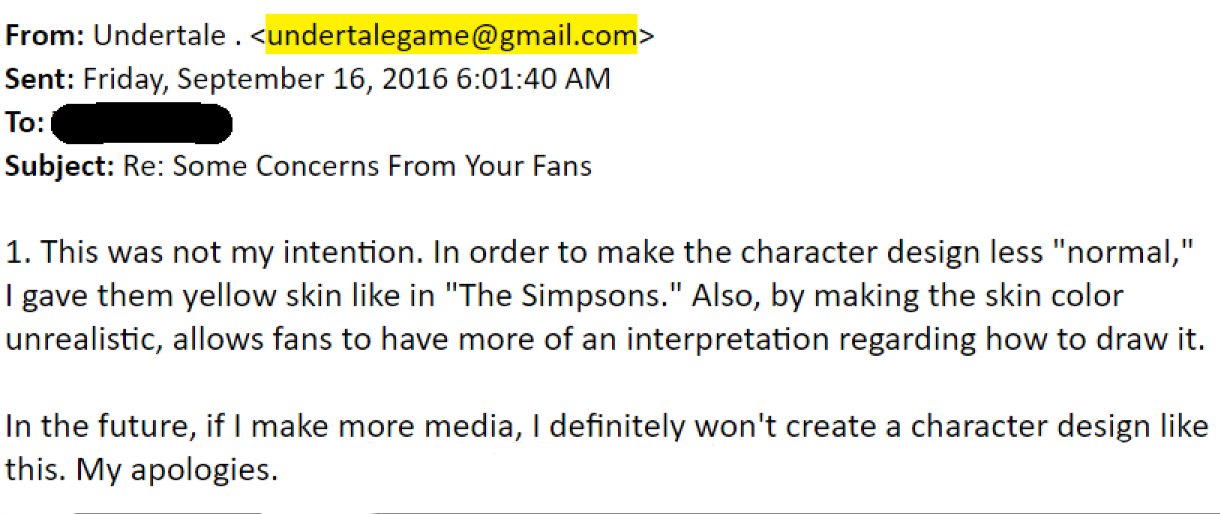Click the word "unrealistic," in the email body
The width and height of the screenshot is (1220, 514).
84,340
